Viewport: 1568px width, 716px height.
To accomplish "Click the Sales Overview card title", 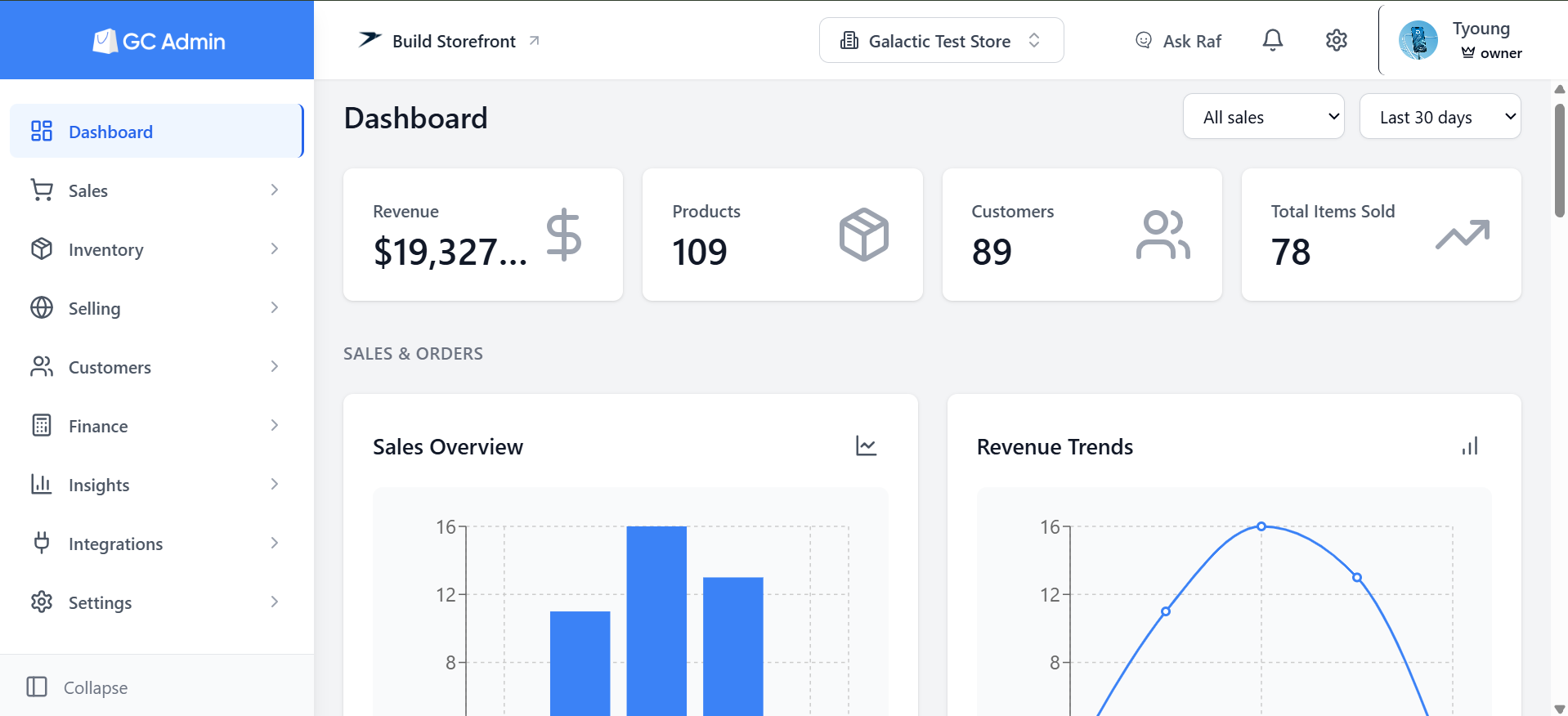I will [x=448, y=446].
